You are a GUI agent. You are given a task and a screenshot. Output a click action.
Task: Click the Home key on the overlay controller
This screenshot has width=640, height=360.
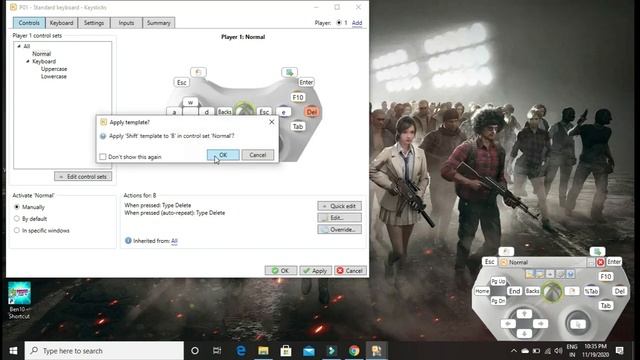(x=482, y=291)
